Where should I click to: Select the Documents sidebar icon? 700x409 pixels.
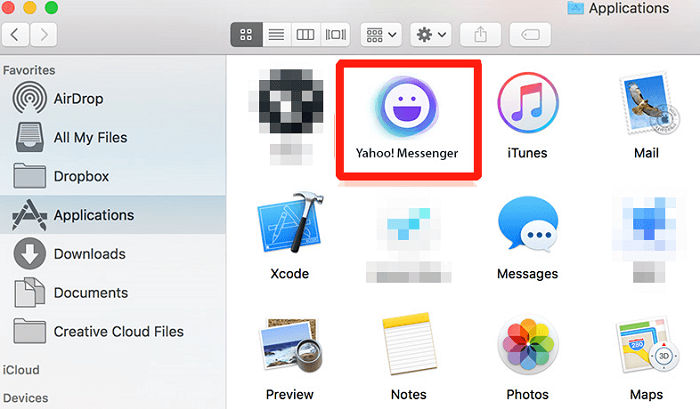(x=29, y=292)
